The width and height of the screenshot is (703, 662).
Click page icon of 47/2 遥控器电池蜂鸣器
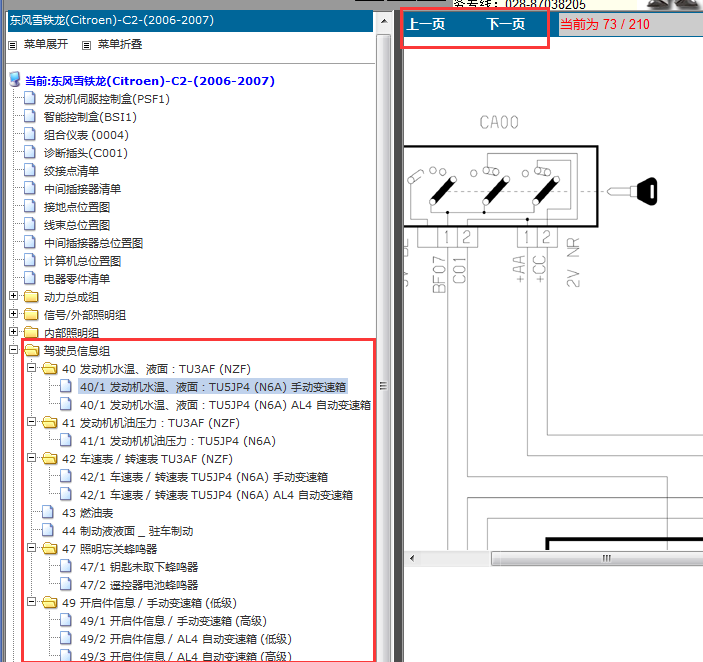65,584
